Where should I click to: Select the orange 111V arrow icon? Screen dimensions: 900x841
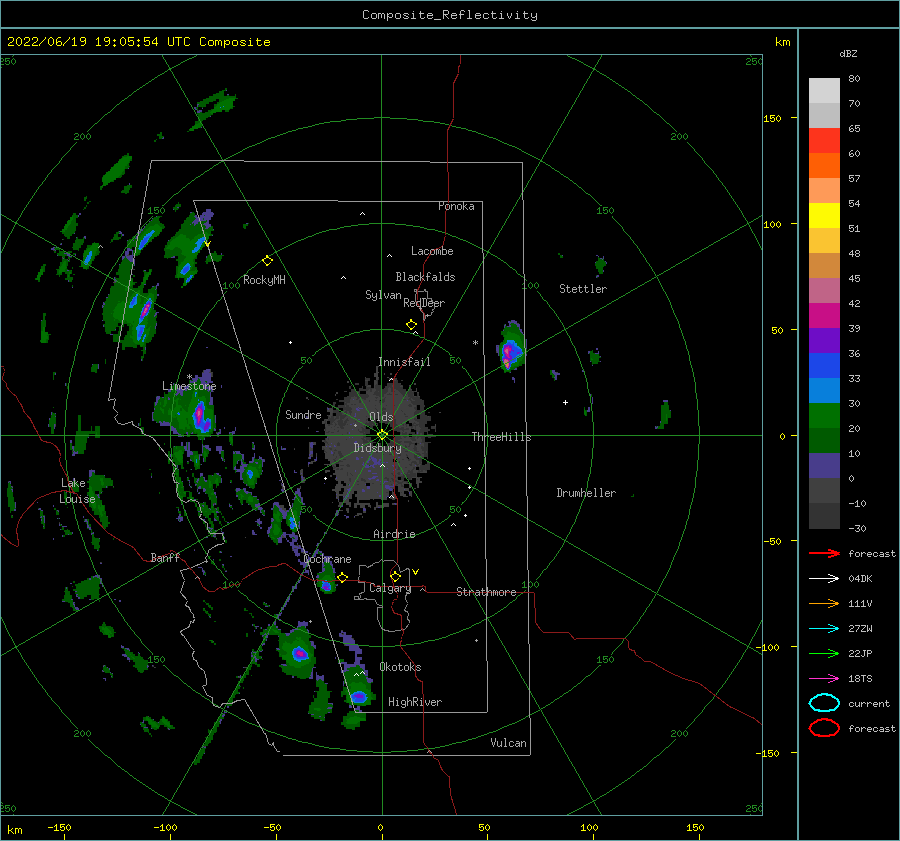(x=824, y=603)
